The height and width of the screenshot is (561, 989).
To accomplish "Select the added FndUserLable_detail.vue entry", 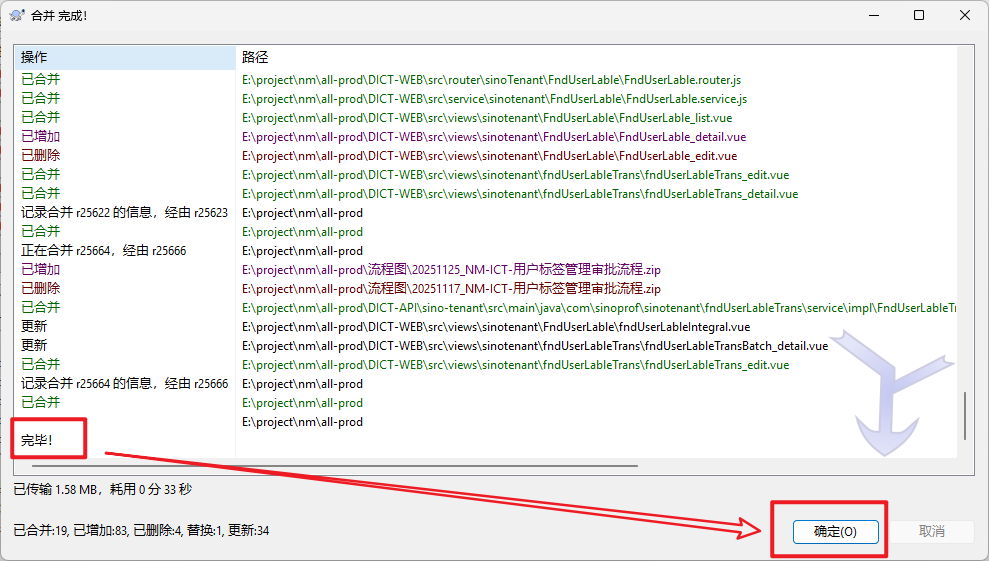I will [x=493, y=137].
